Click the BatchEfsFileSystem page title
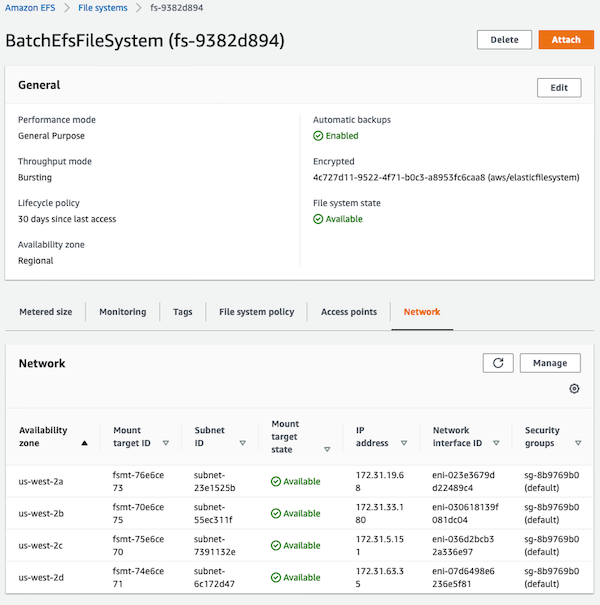This screenshot has width=600, height=605. (145, 41)
